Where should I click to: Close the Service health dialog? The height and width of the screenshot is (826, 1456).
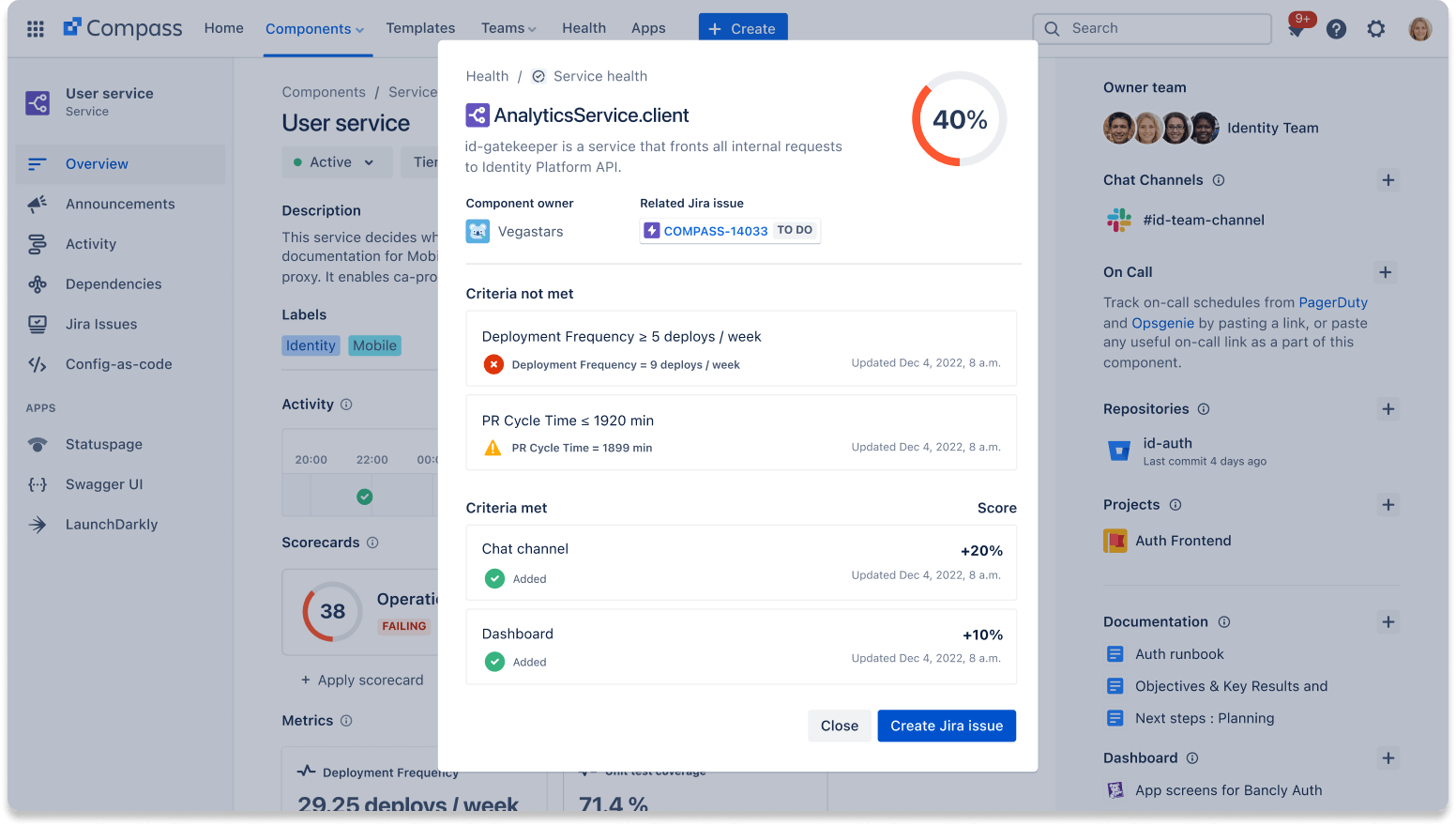[x=839, y=726]
